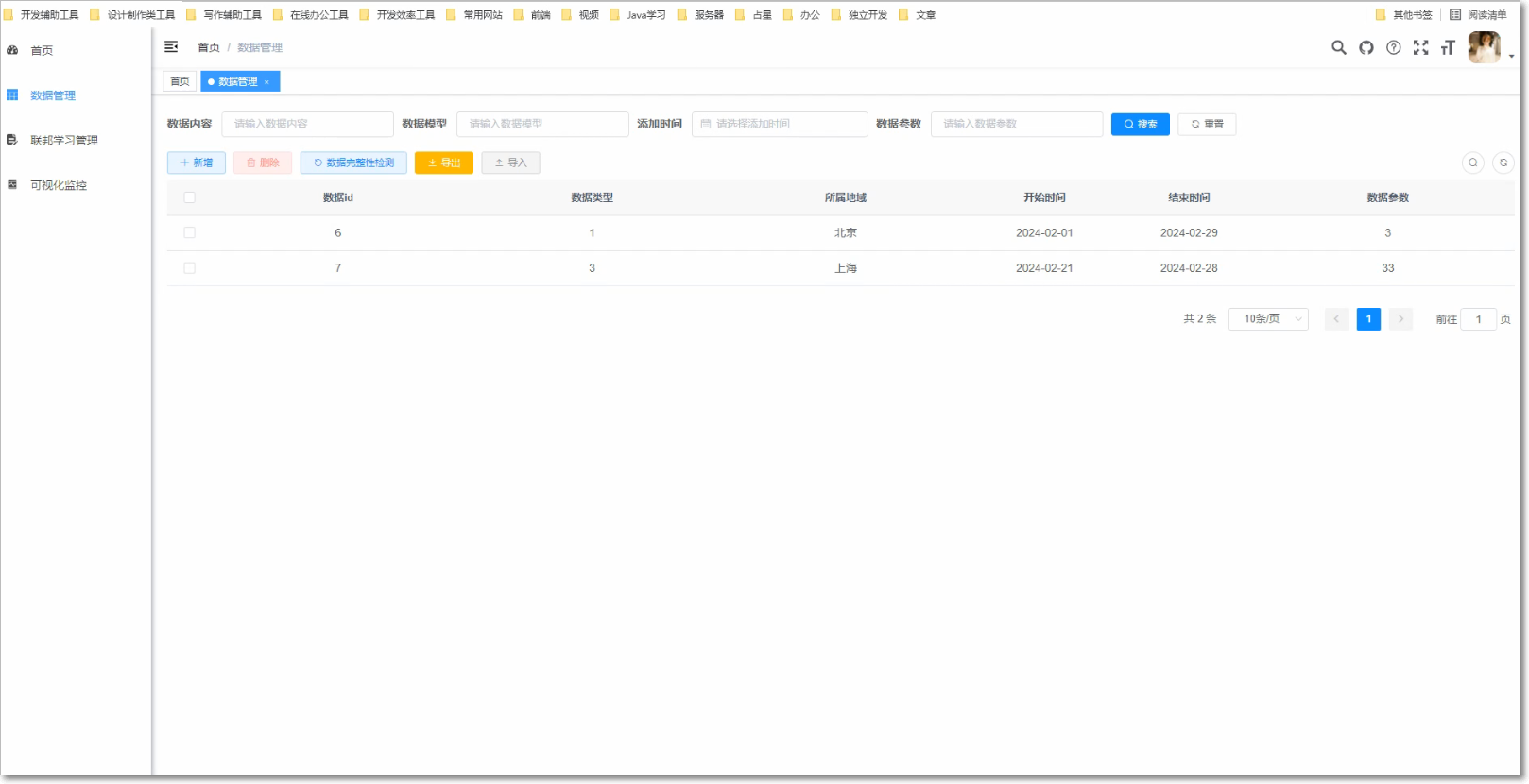Screen dimensions: 1529x784
Task: Focus the 数据参数 input field
Action: click(1017, 124)
